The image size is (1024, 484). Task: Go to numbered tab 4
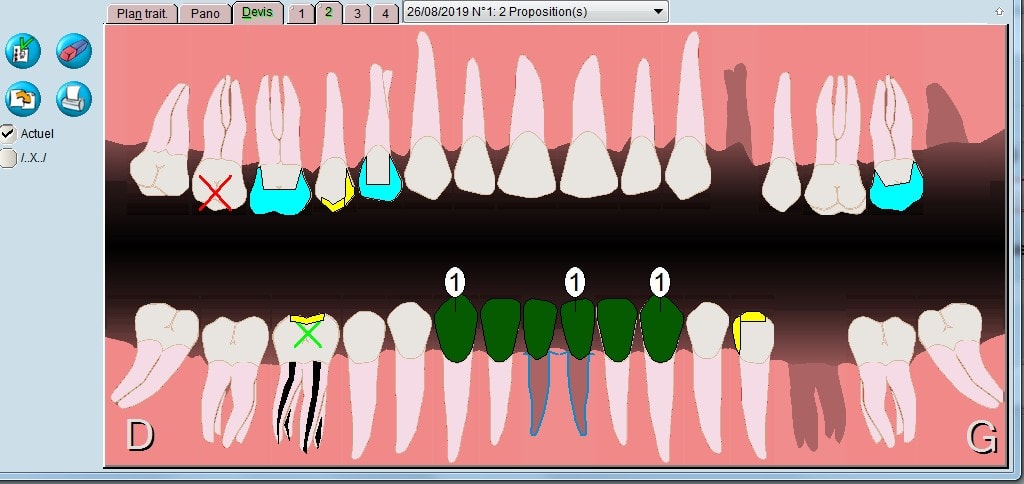coord(385,14)
